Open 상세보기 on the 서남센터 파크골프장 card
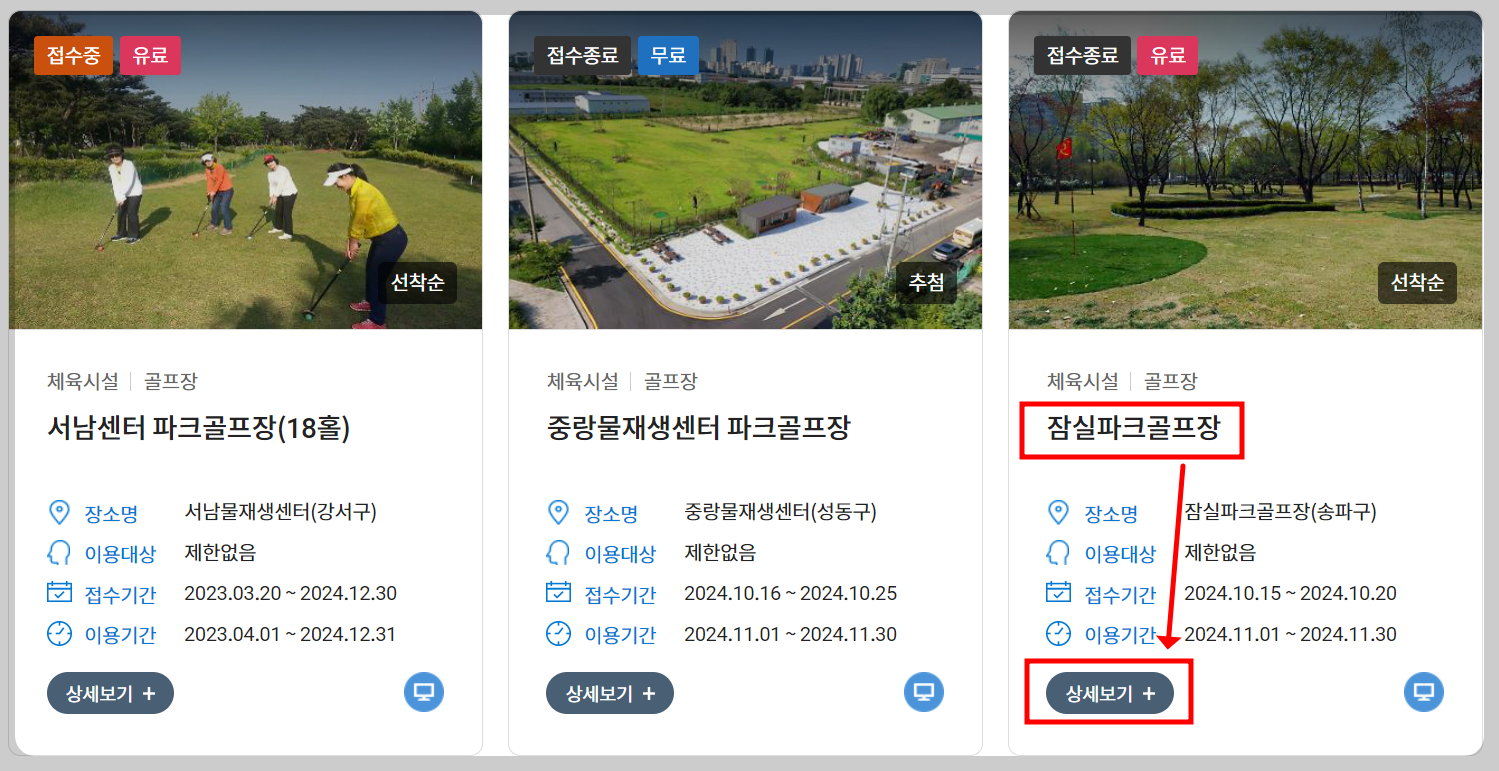Viewport: 1499px width, 771px height. 110,691
